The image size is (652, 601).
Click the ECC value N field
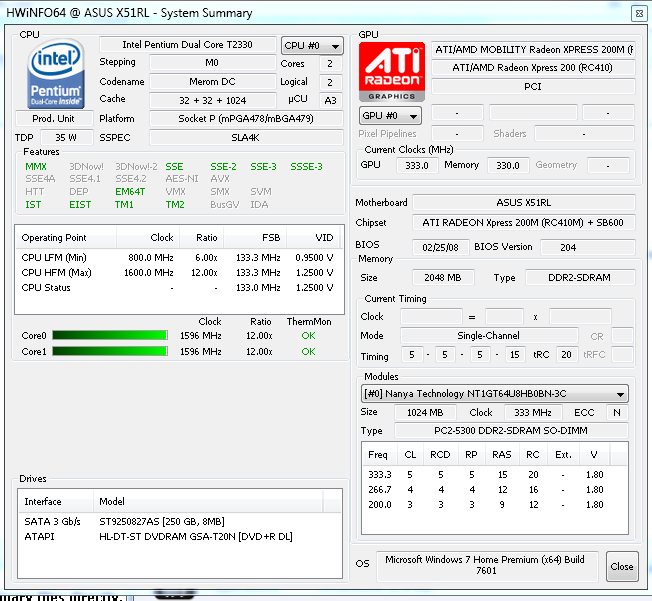pyautogui.click(x=617, y=412)
